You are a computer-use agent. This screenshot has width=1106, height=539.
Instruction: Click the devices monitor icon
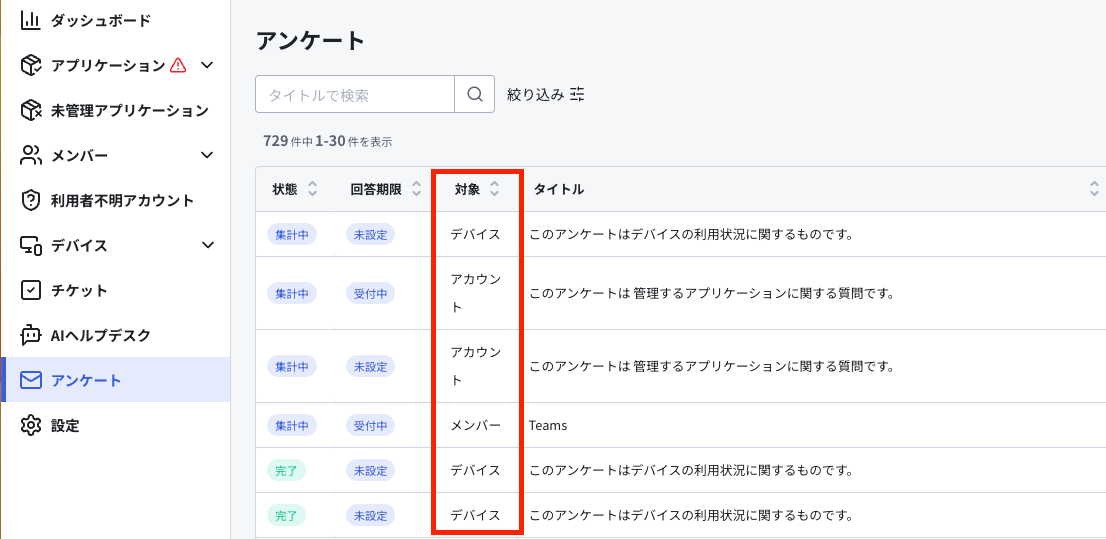[30, 246]
